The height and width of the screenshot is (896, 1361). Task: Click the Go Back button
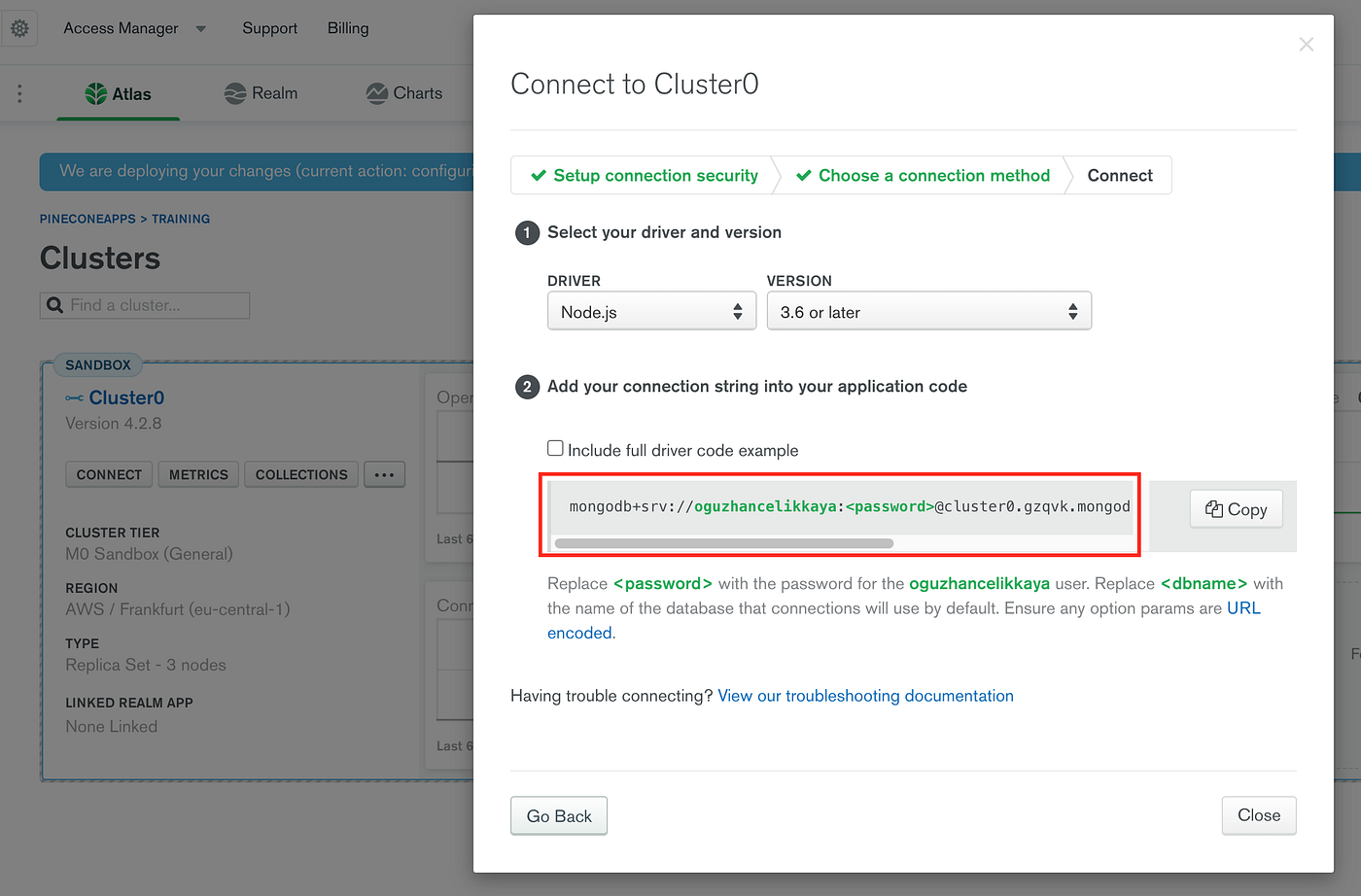(559, 815)
